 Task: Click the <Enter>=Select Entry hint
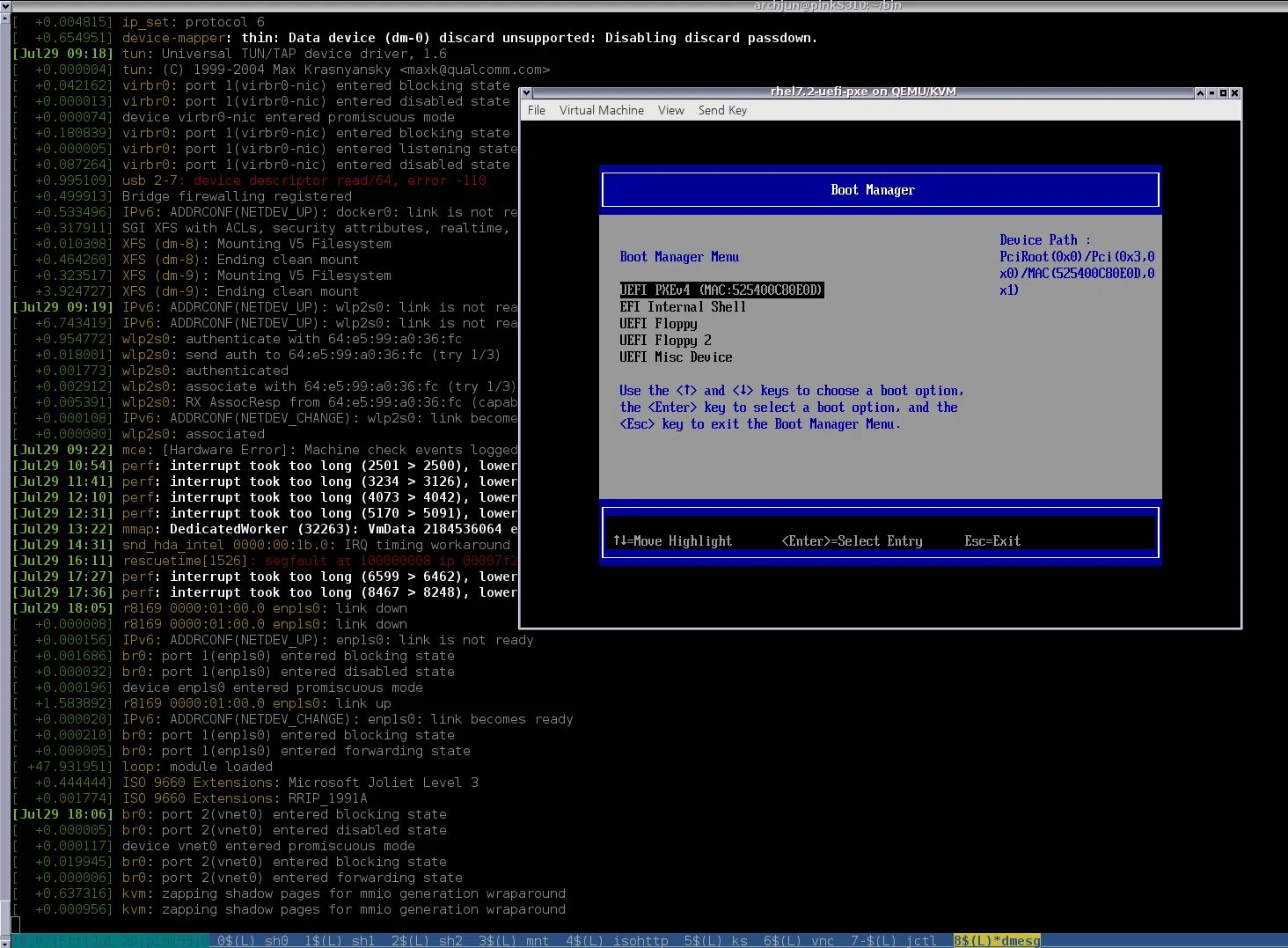[x=852, y=540]
